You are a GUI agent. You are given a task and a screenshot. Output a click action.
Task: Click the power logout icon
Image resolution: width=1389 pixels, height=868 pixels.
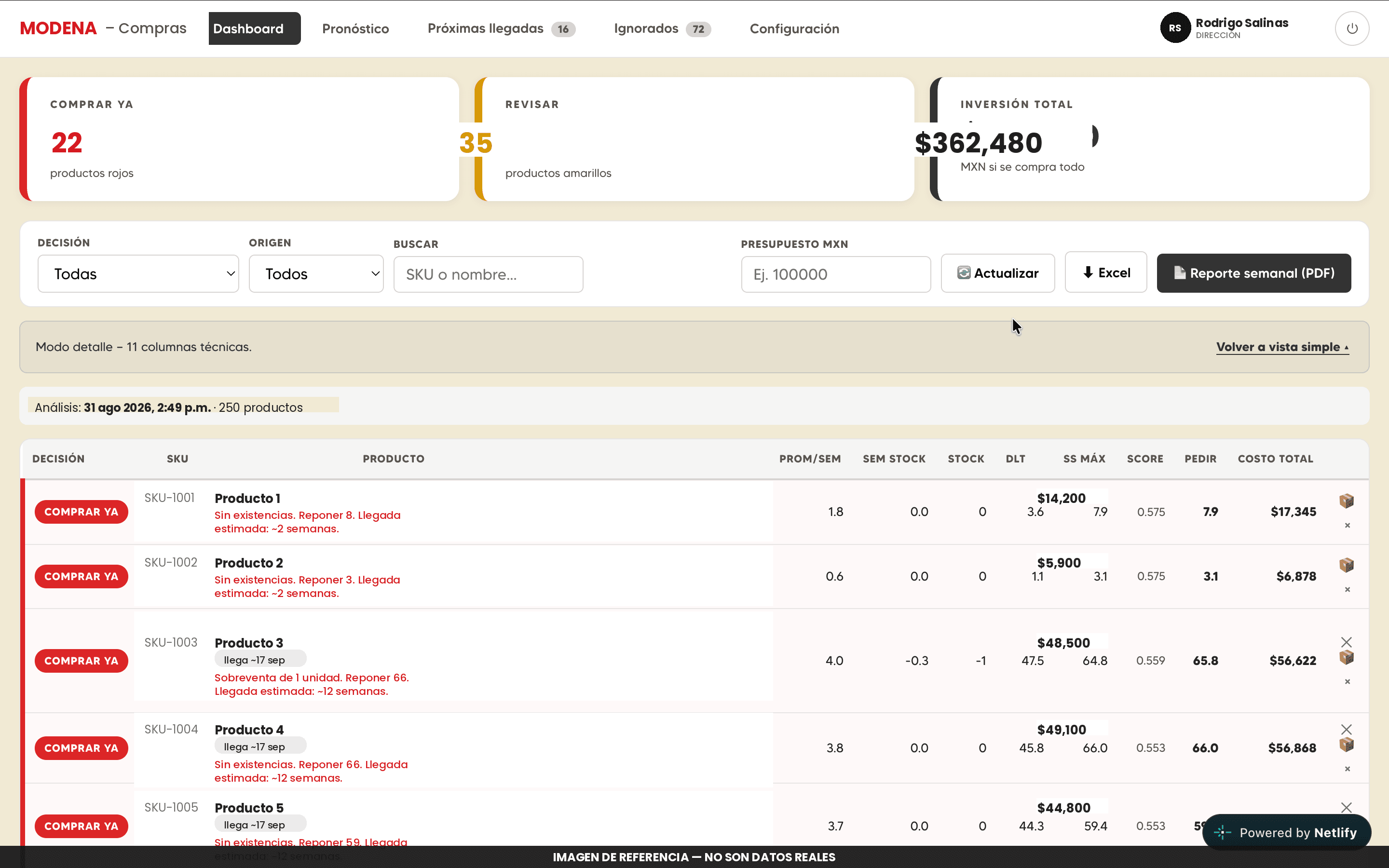[x=1352, y=28]
